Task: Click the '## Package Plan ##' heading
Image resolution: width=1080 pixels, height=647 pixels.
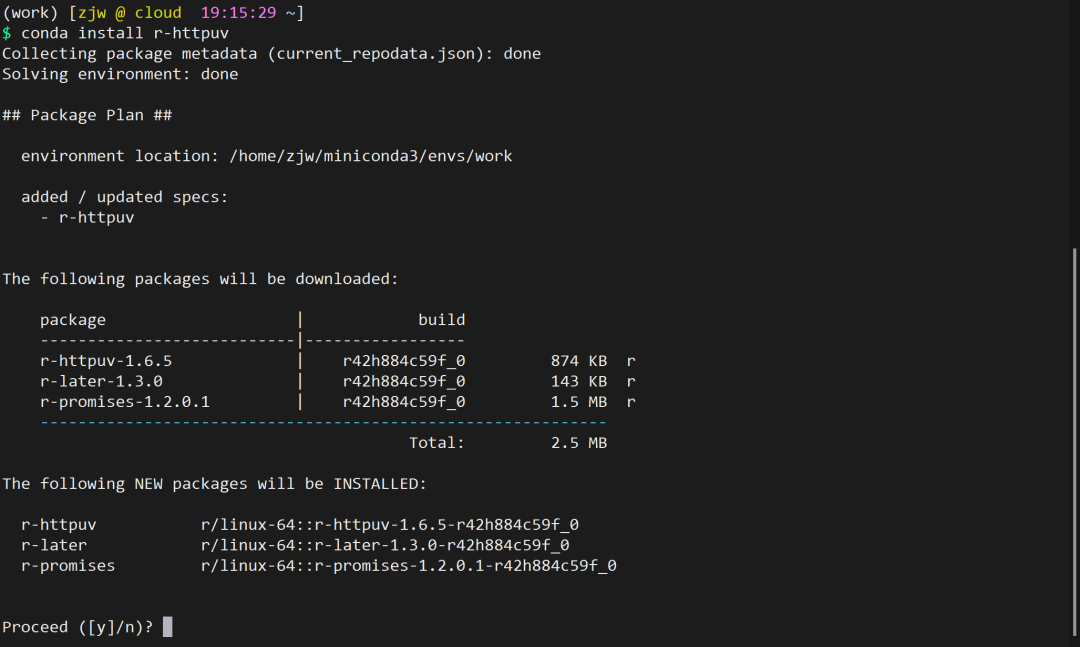Action: tap(87, 115)
